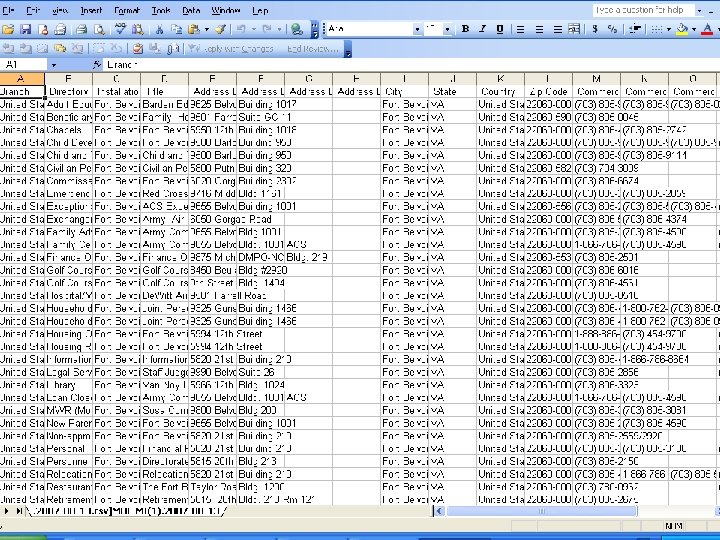Toggle Underline formatting

[500, 29]
